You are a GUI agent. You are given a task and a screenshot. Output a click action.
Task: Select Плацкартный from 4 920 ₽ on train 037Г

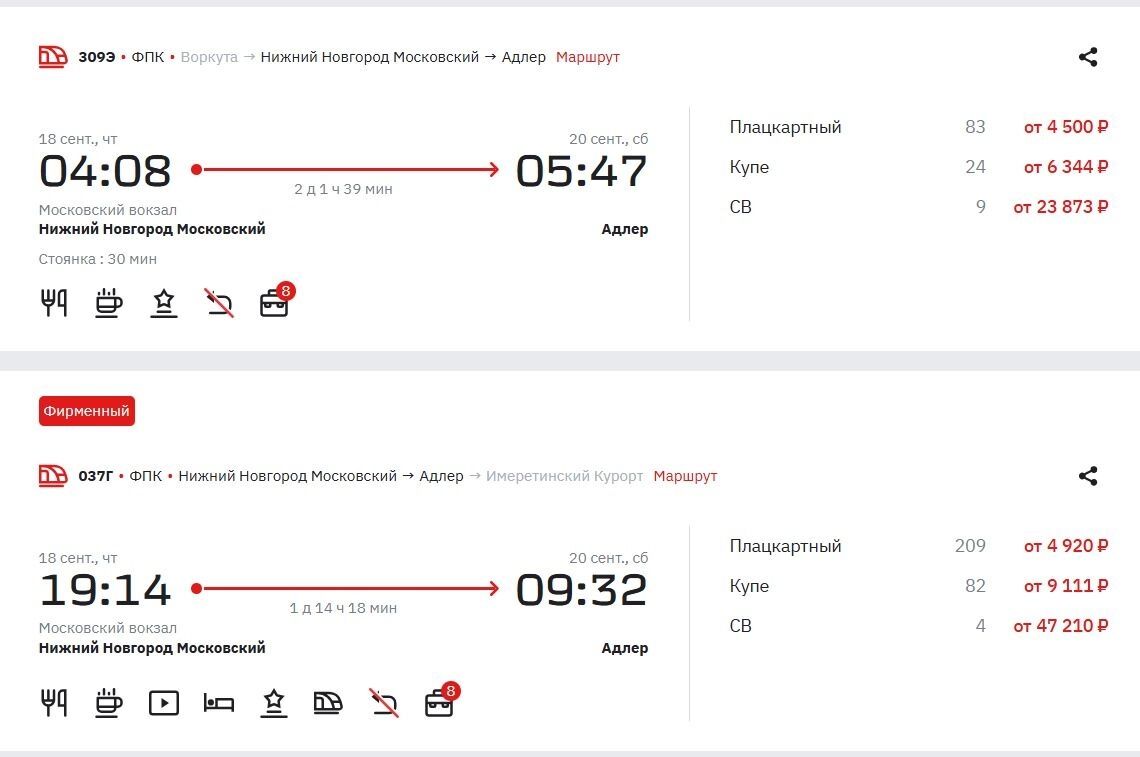(x=1065, y=546)
